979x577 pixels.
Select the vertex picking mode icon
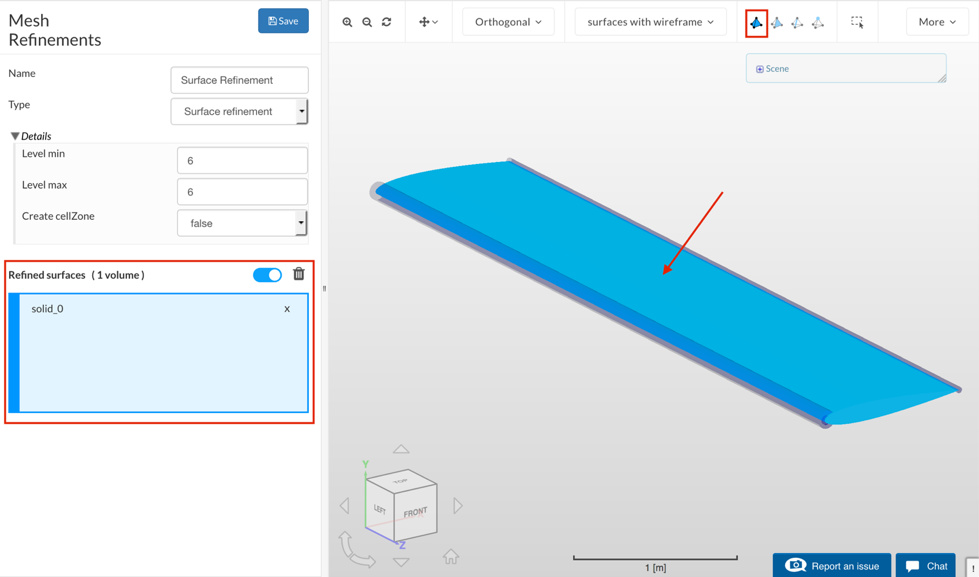tap(818, 23)
